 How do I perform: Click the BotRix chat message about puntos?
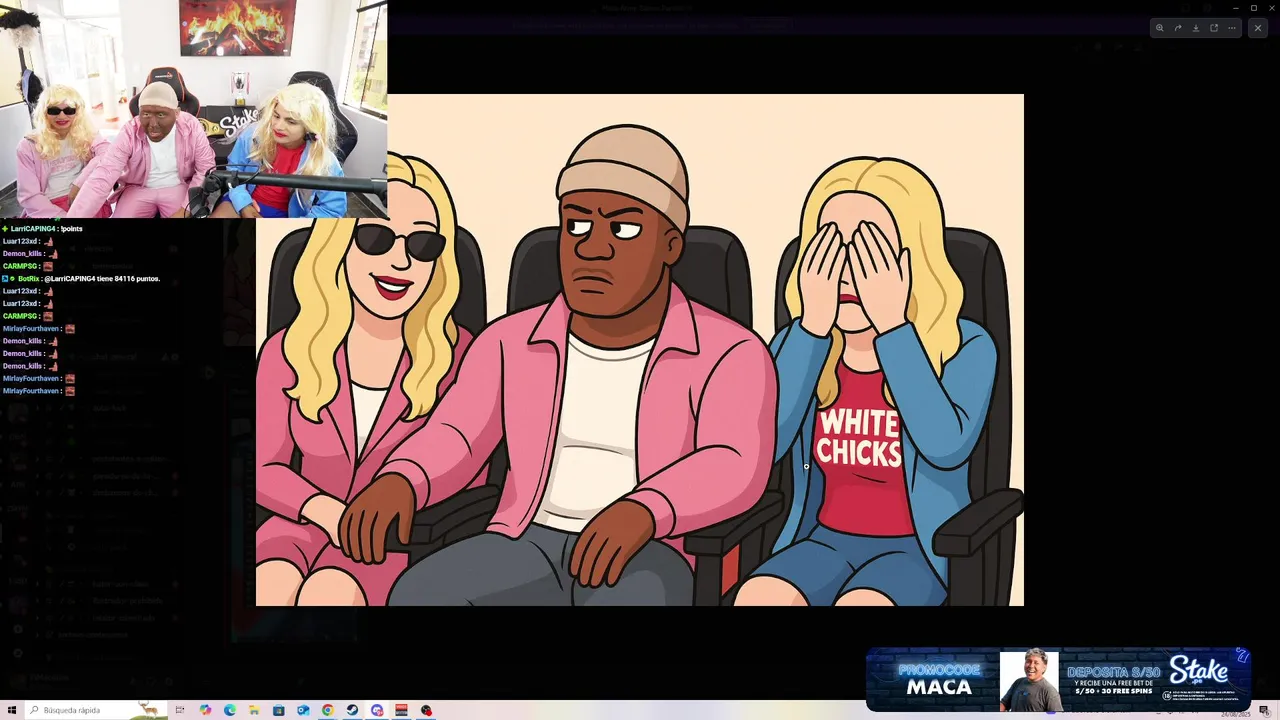pyautogui.click(x=81, y=279)
